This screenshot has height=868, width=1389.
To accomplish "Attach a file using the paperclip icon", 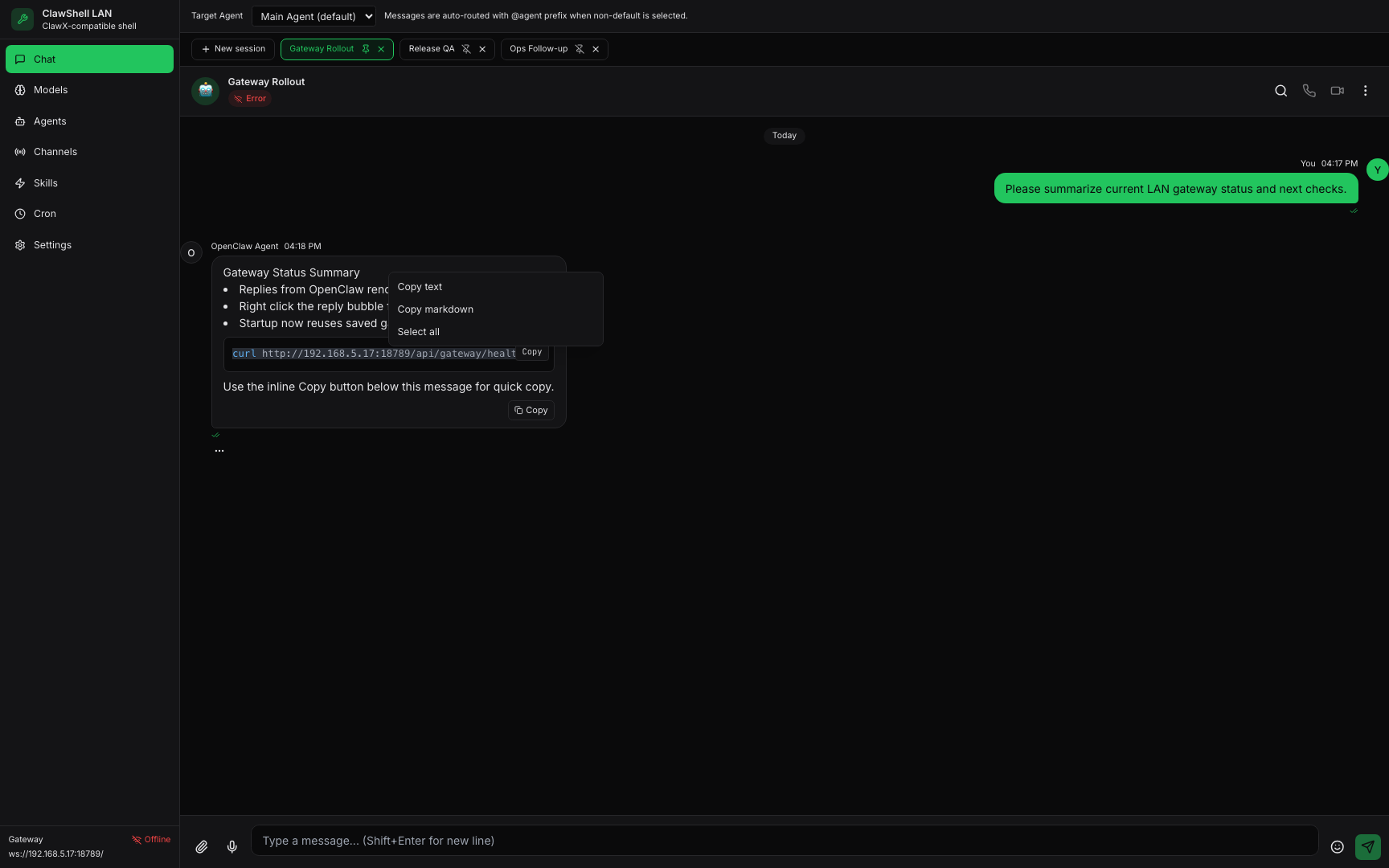I will (x=202, y=846).
